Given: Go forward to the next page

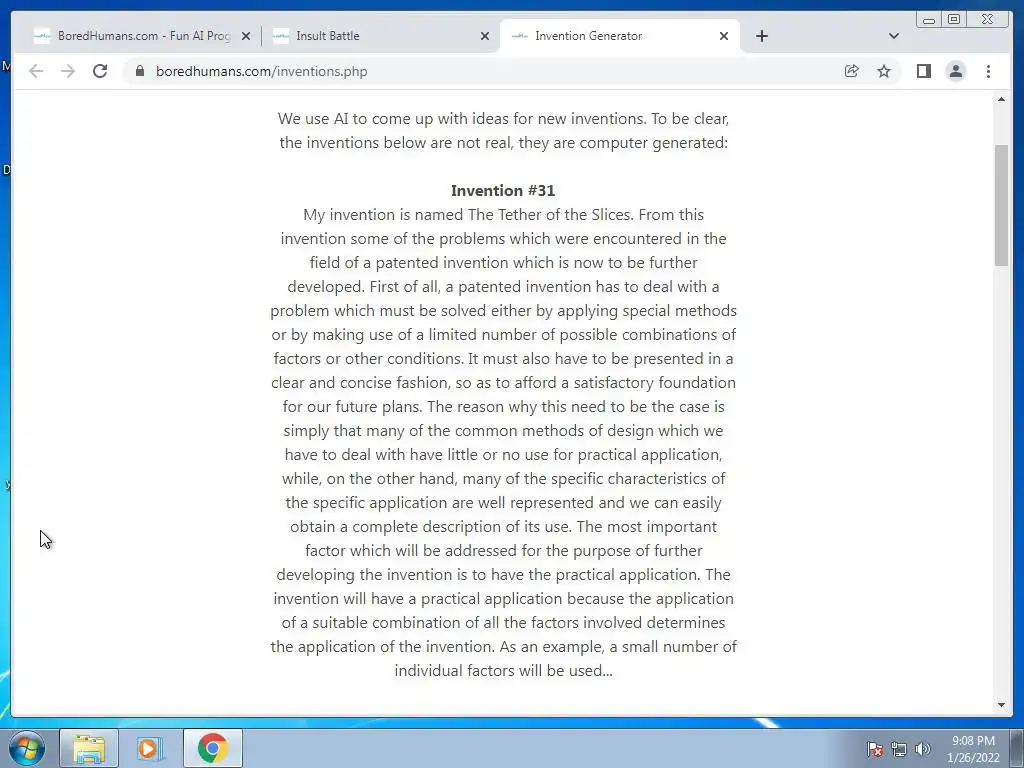Looking at the screenshot, I should click(68, 71).
